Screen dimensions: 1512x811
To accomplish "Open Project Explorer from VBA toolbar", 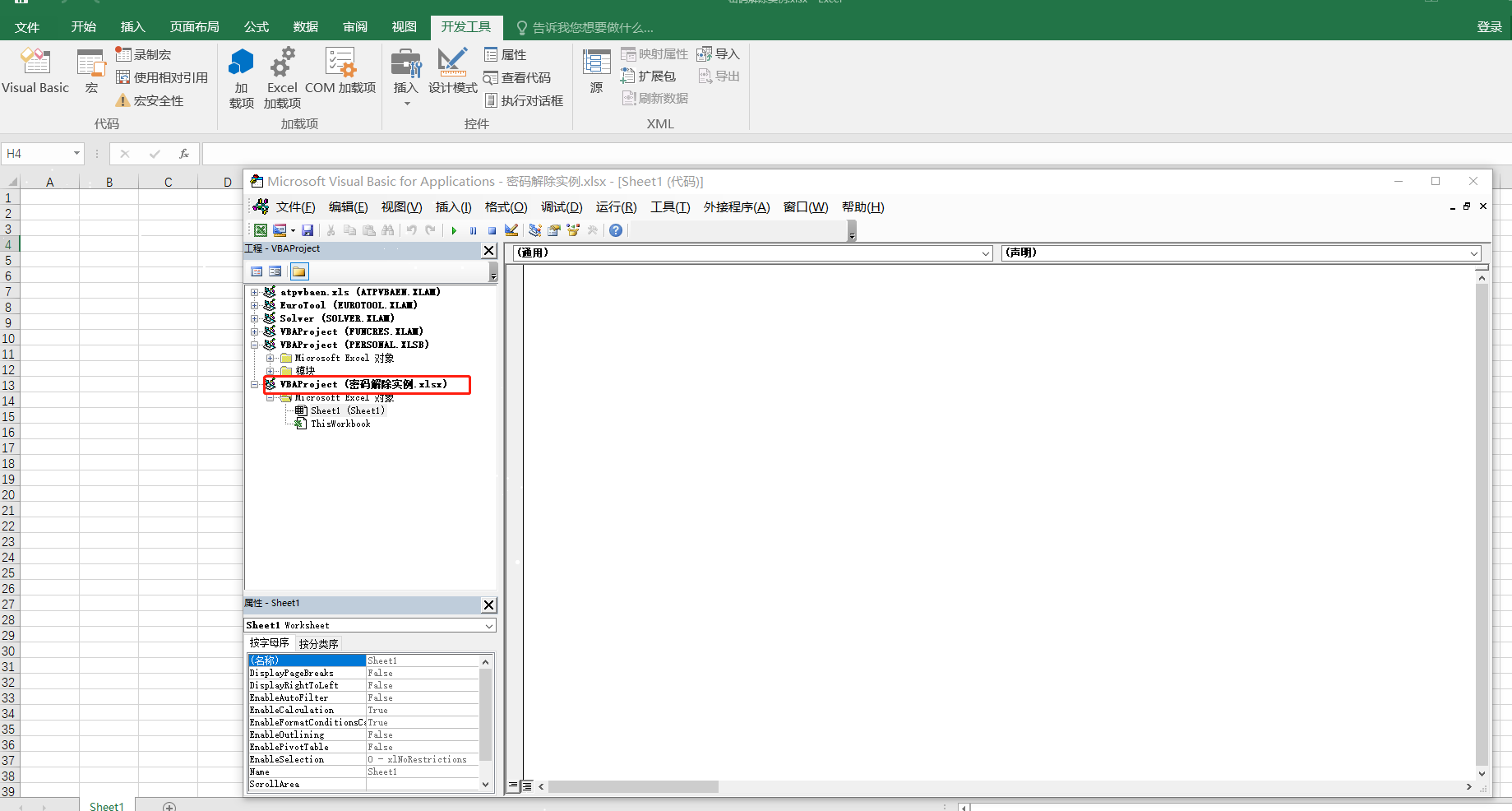I will 535,230.
